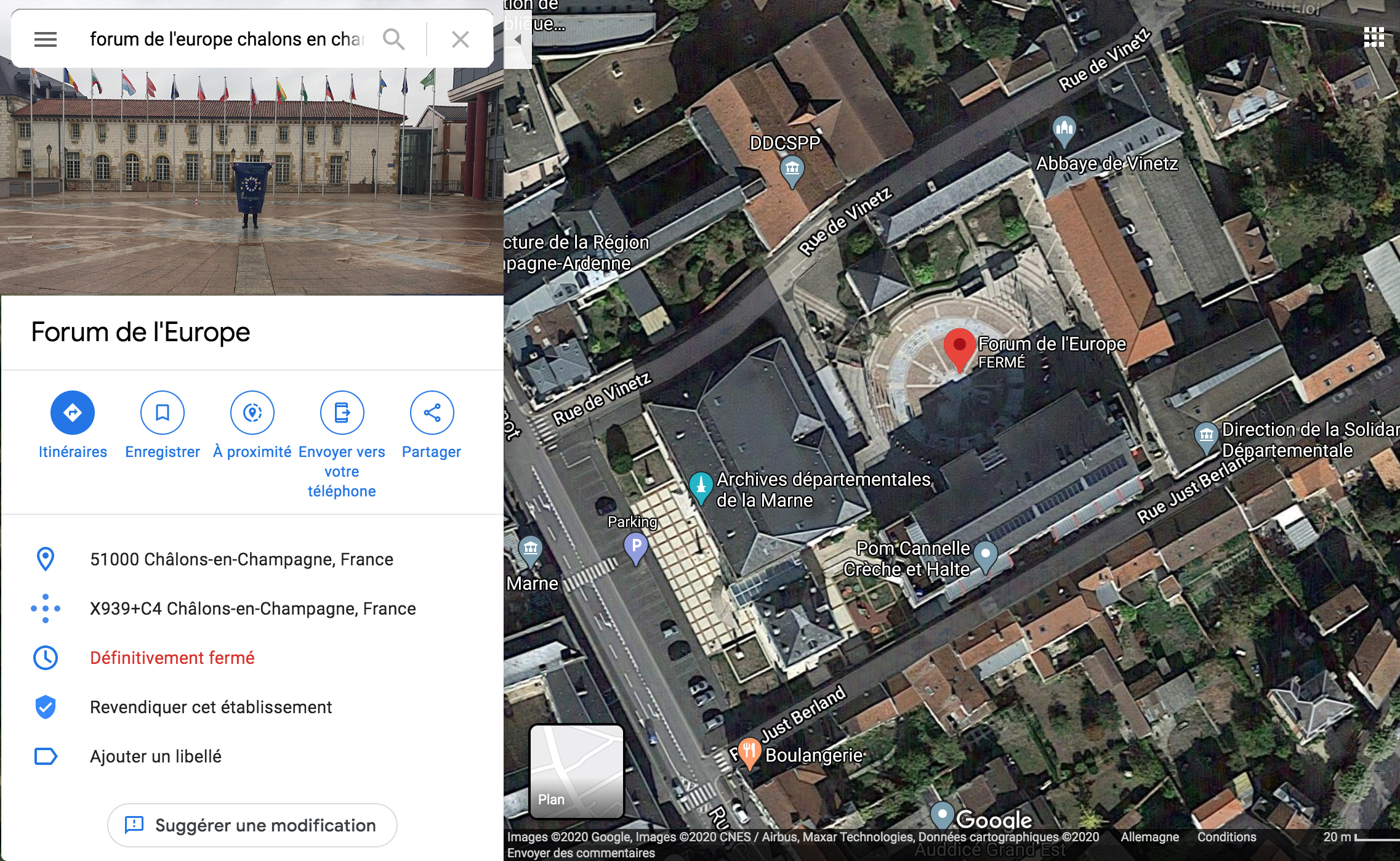Image resolution: width=1400 pixels, height=861 pixels.
Task: Click the Conditions link in footer
Action: (1226, 837)
